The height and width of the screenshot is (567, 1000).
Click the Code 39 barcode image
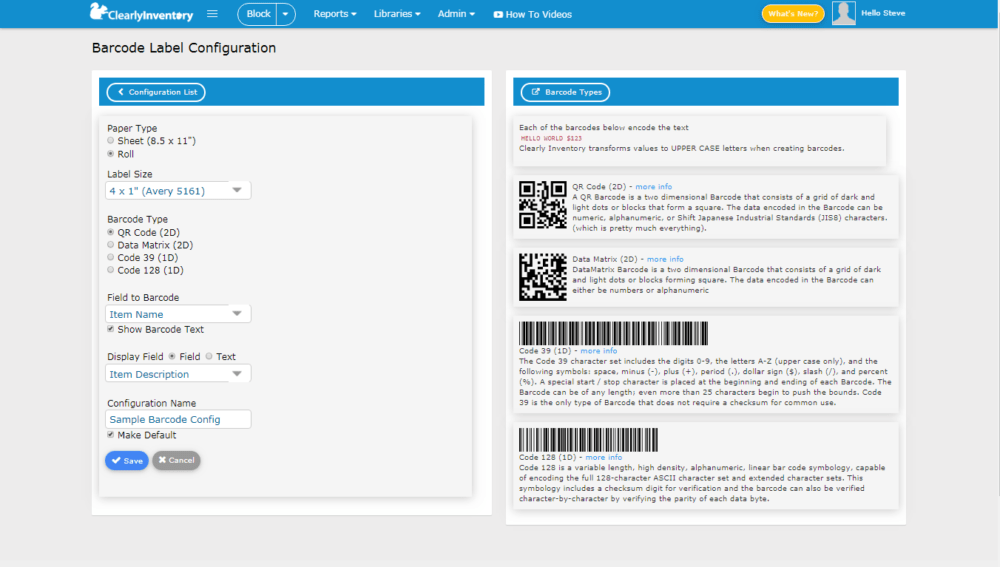pyautogui.click(x=613, y=333)
